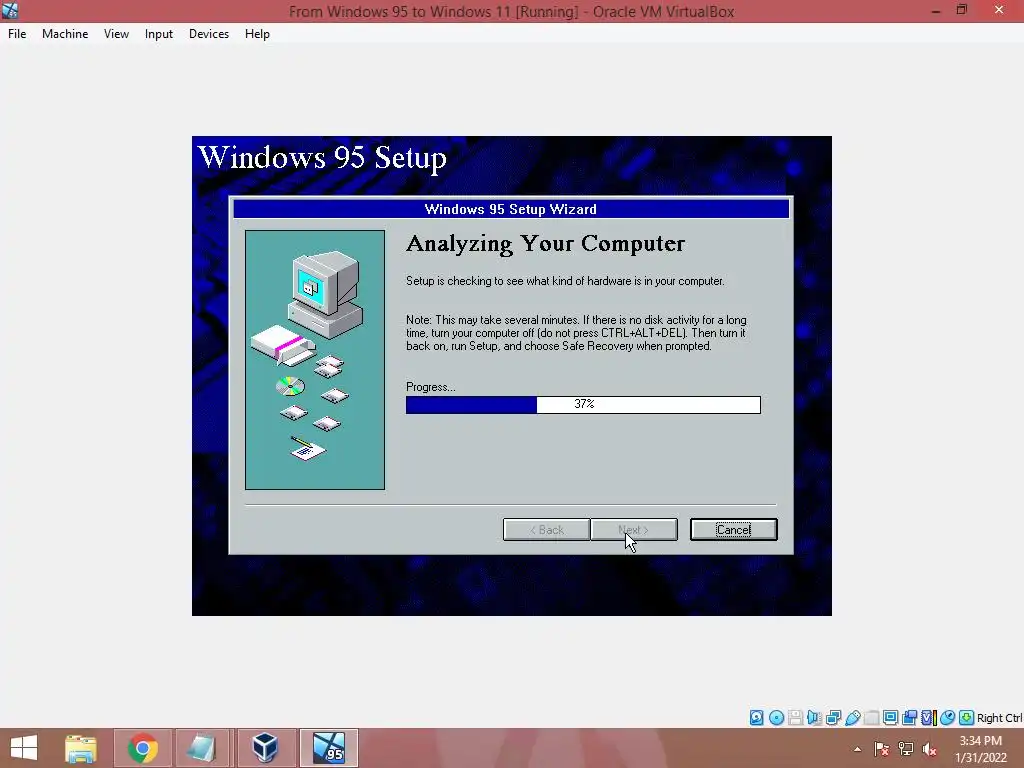
Task: Click the VirtualBox window title bar icon
Action: pos(10,10)
